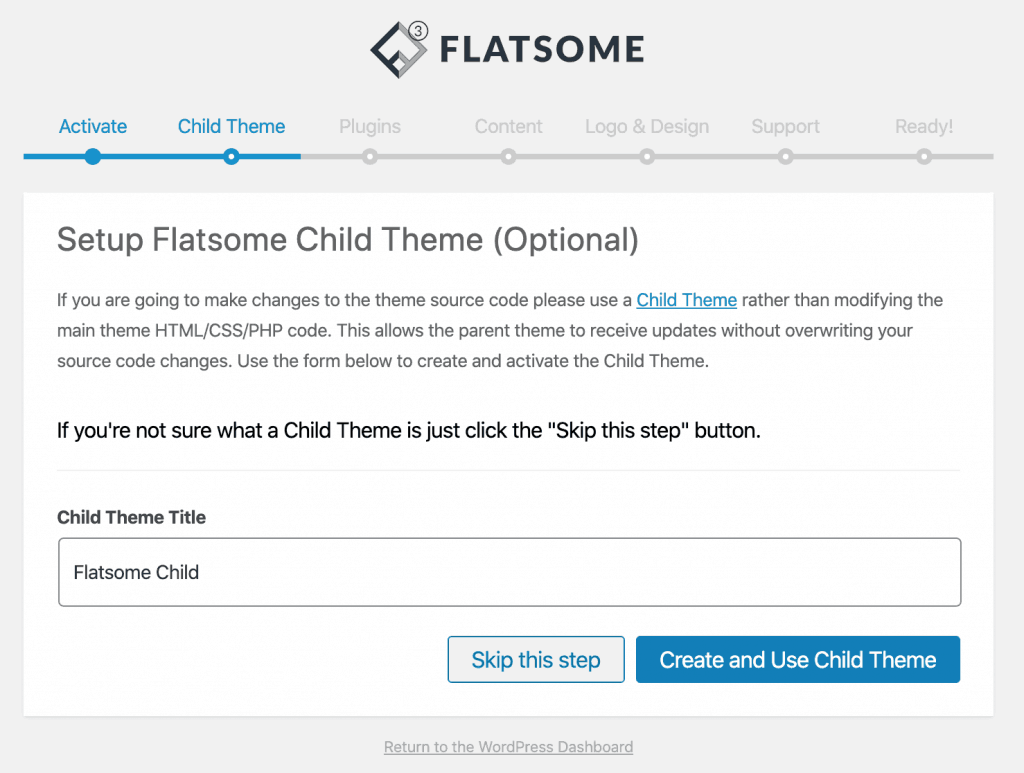Switch to the Plugins step label

pos(369,126)
